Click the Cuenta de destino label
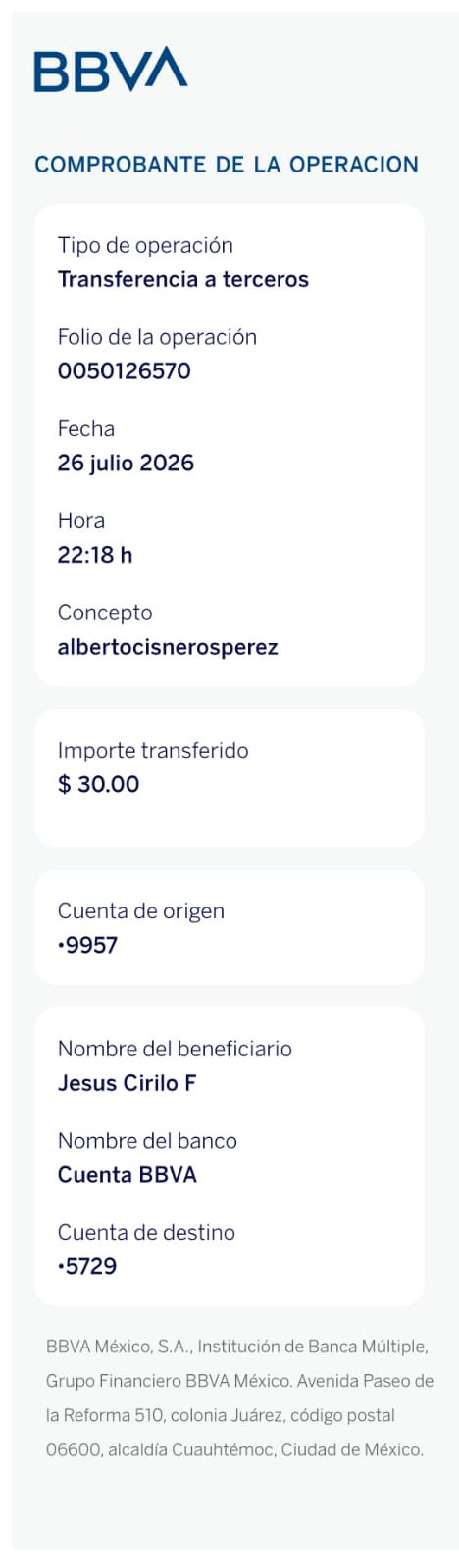Viewport: 459px width, 1568px height. pos(146,1233)
